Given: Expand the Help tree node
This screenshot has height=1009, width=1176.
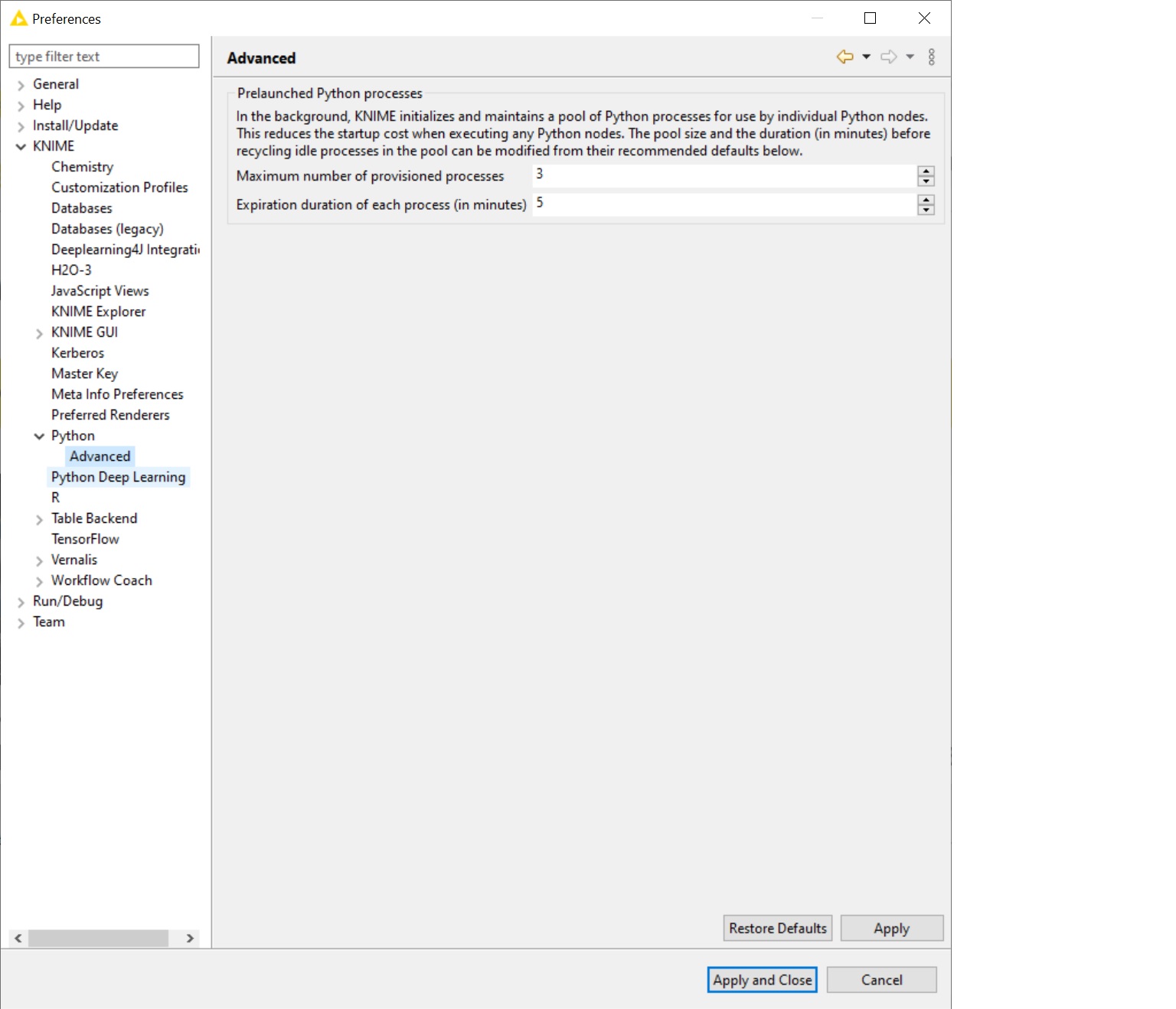Looking at the screenshot, I should 21,106.
